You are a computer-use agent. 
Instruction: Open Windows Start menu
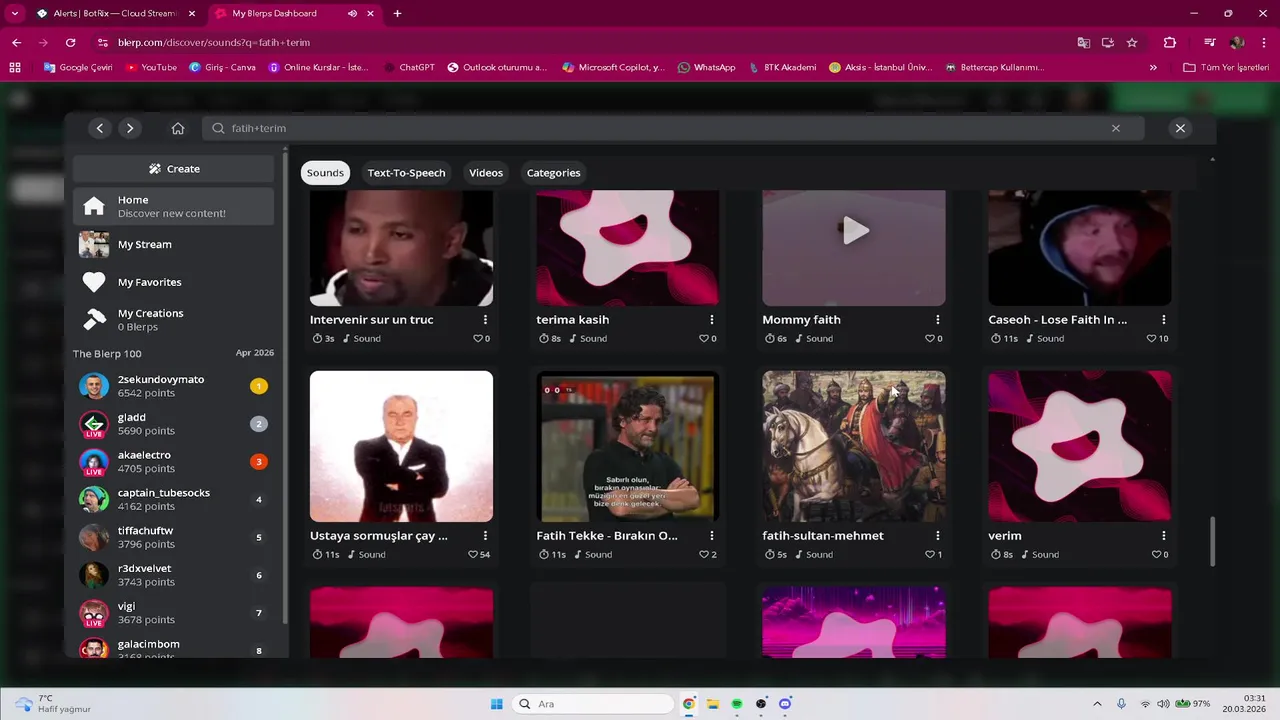click(x=497, y=704)
